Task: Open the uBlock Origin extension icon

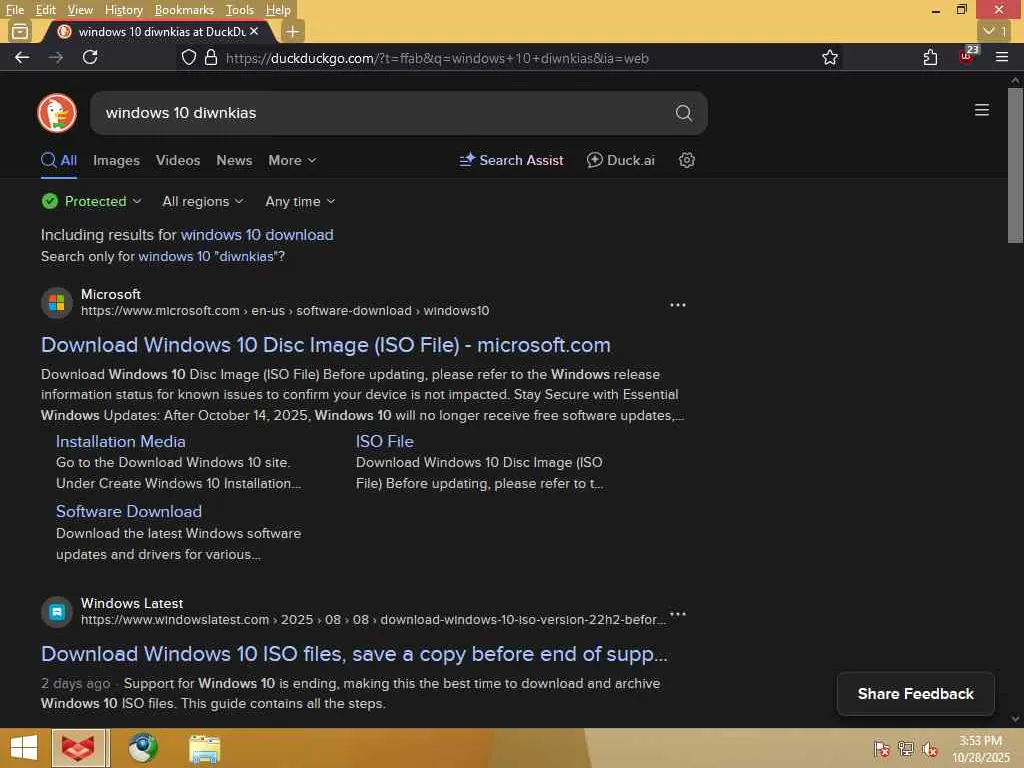Action: 967,56
